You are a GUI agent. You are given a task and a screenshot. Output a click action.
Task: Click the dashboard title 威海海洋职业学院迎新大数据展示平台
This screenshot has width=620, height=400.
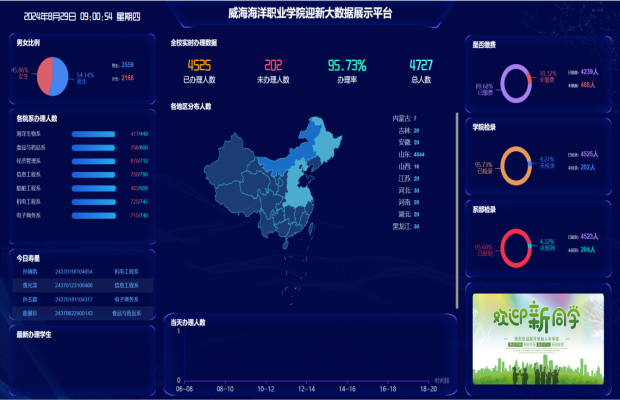pyautogui.click(x=310, y=14)
